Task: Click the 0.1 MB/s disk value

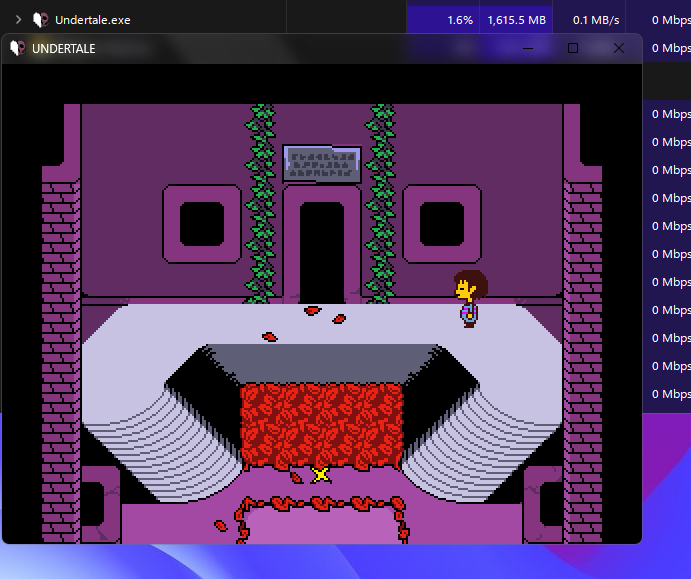Action: [x=596, y=20]
